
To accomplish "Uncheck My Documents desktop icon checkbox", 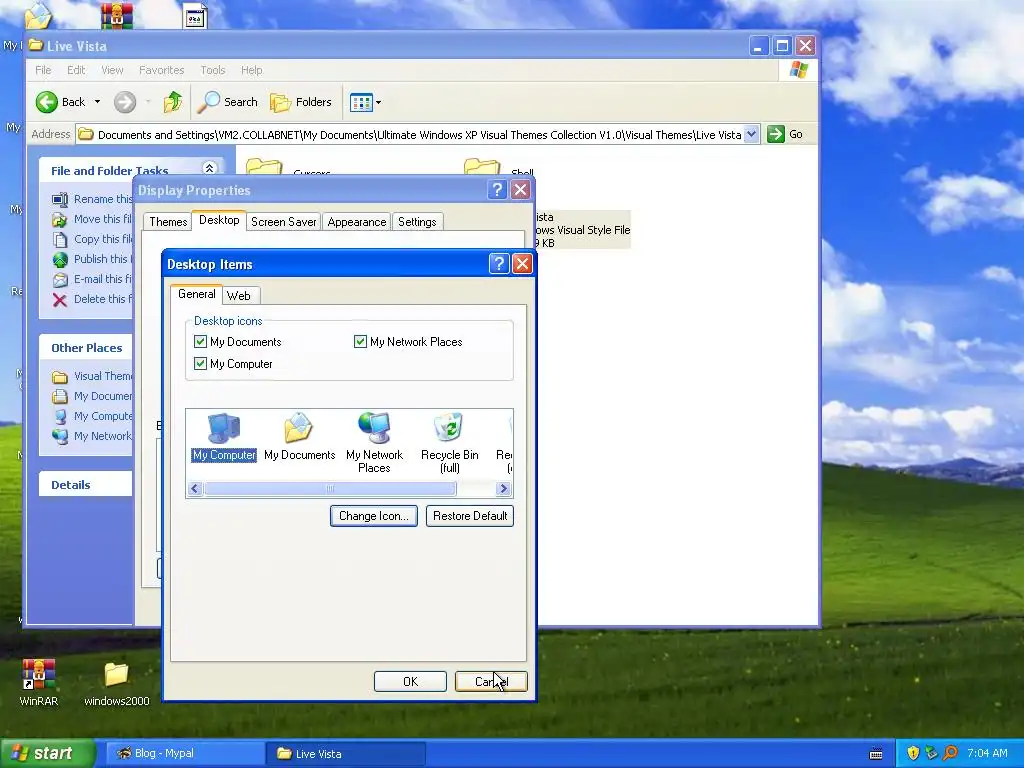I will pos(200,342).
